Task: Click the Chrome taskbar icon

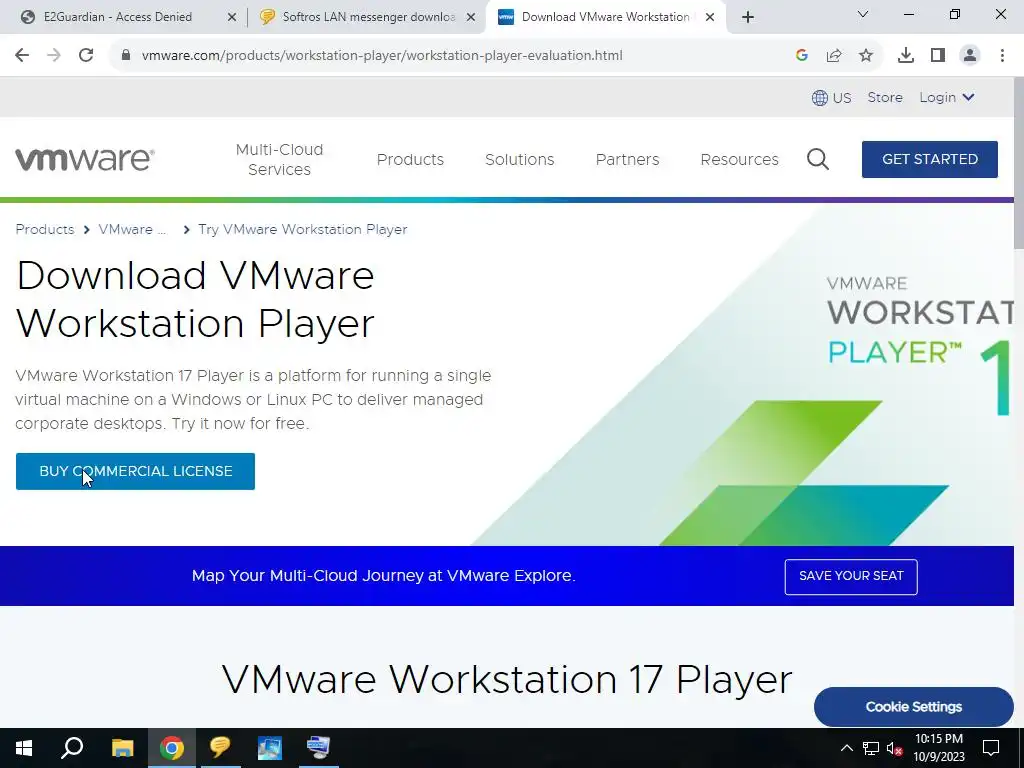Action: (x=172, y=748)
